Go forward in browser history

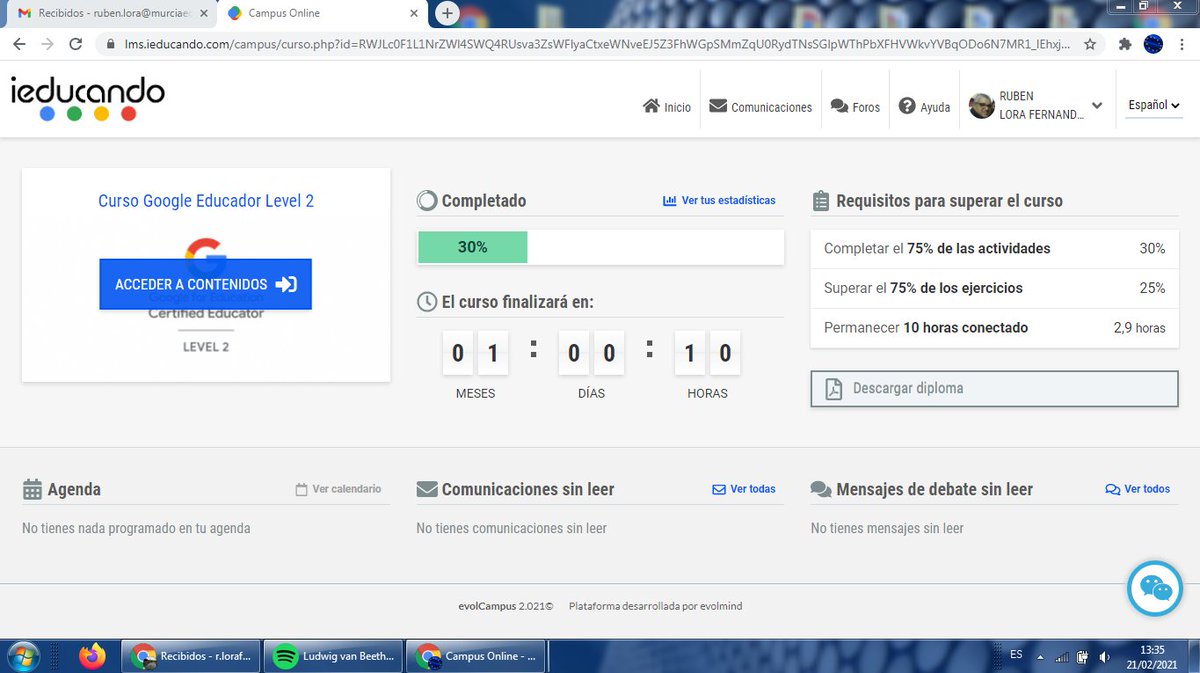pos(47,44)
